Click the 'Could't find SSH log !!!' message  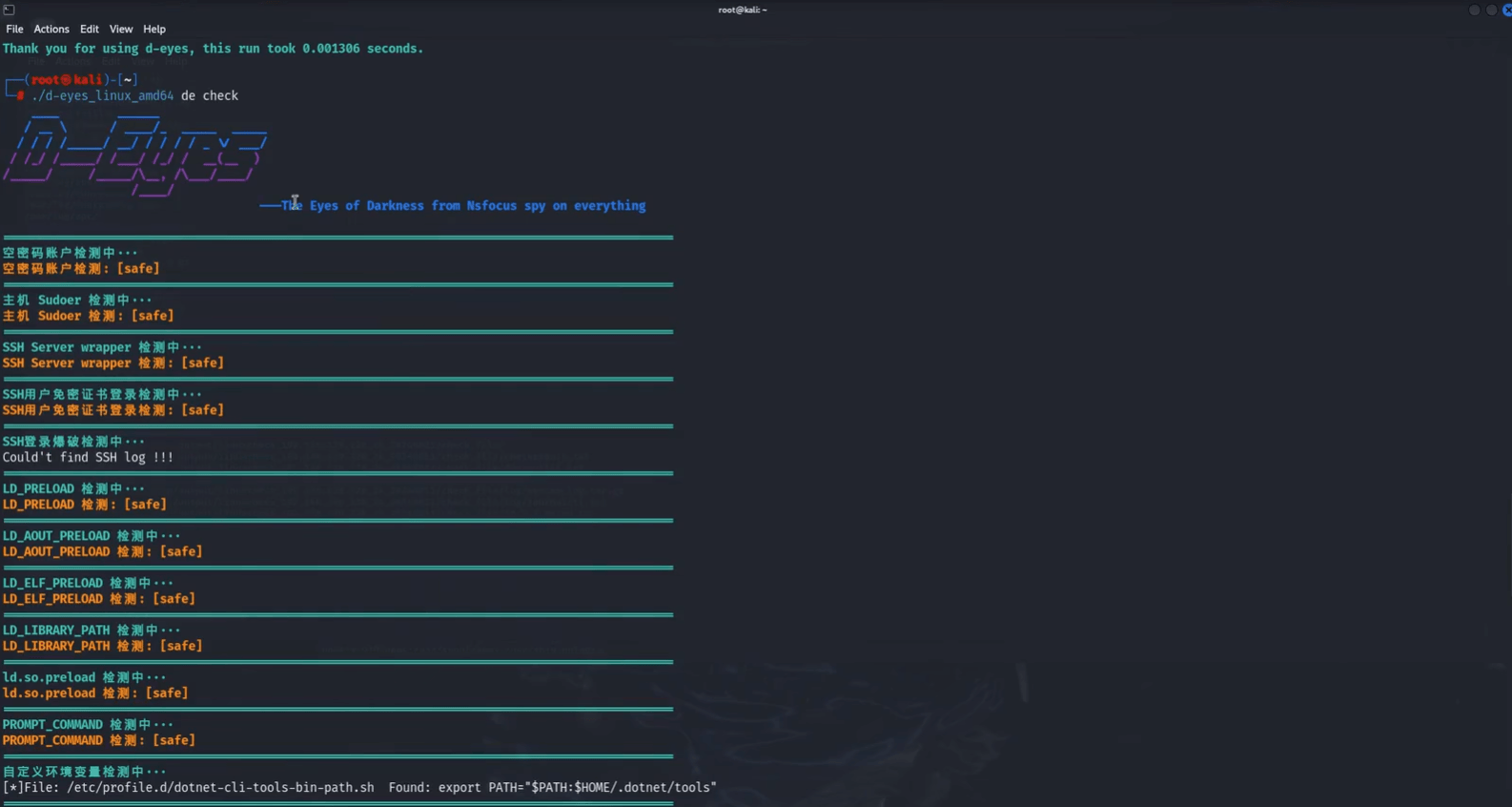click(88, 457)
